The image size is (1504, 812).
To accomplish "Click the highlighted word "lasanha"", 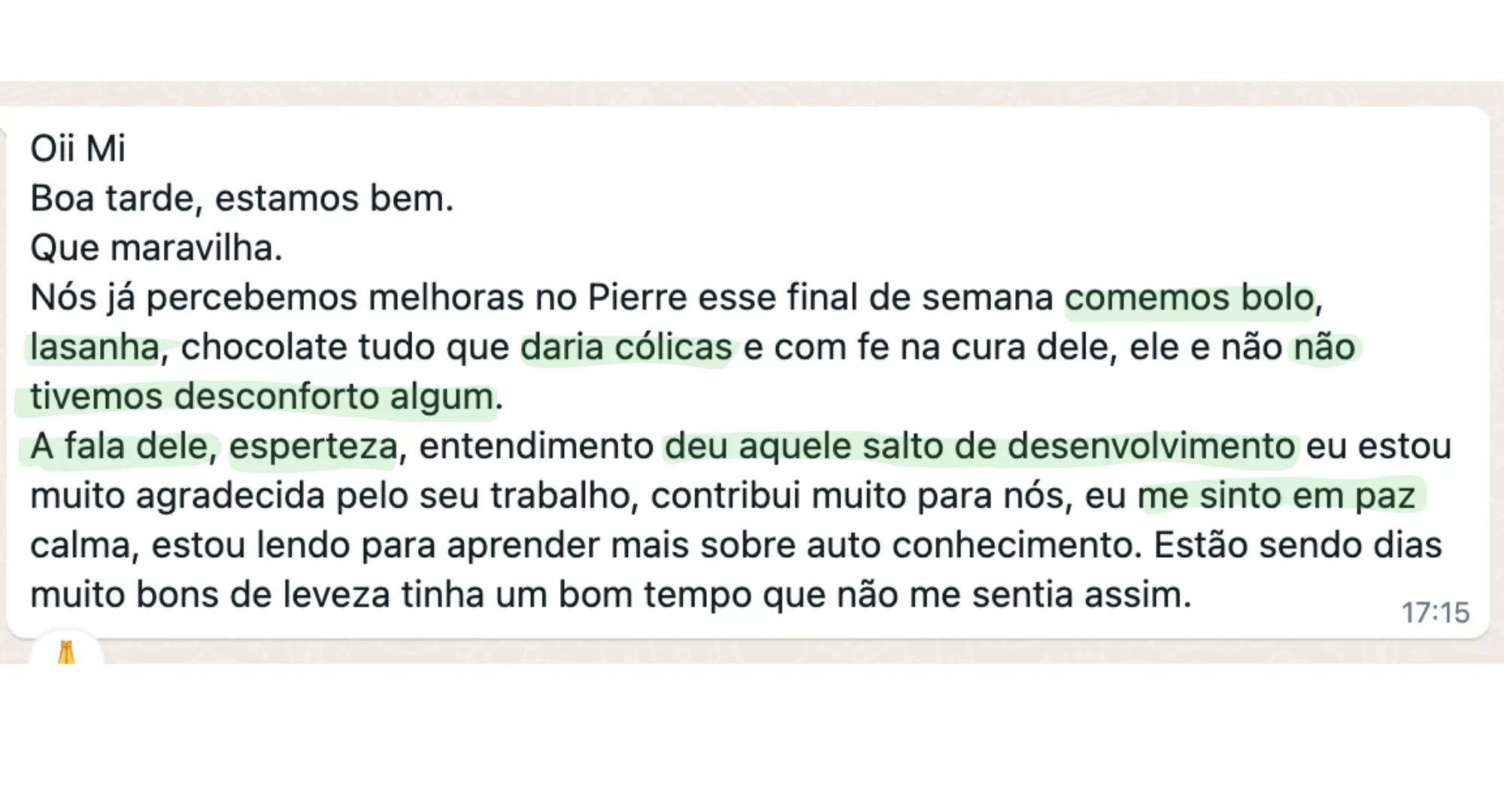I will point(95,348).
